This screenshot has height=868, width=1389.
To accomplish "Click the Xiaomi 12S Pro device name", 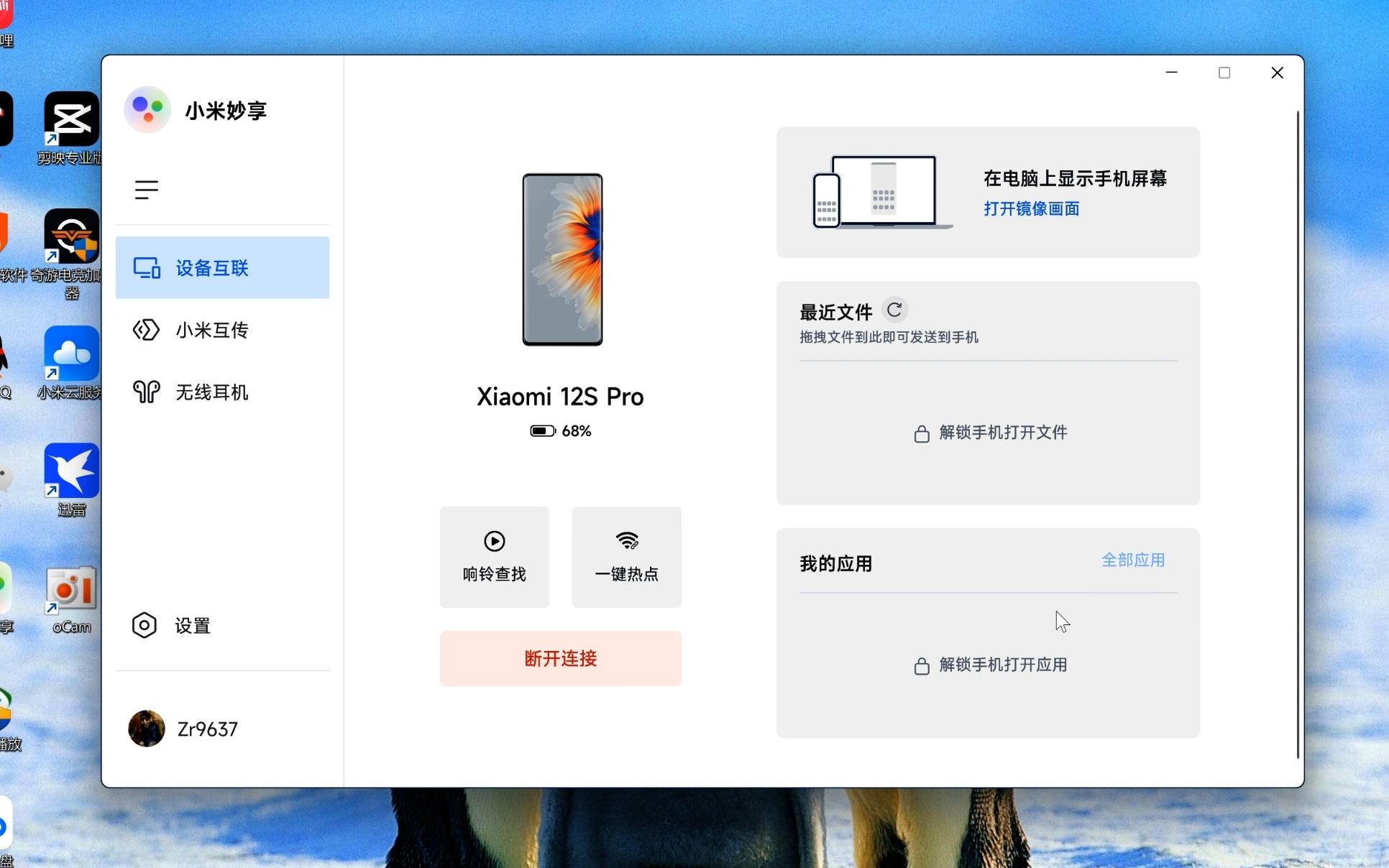I will [560, 397].
